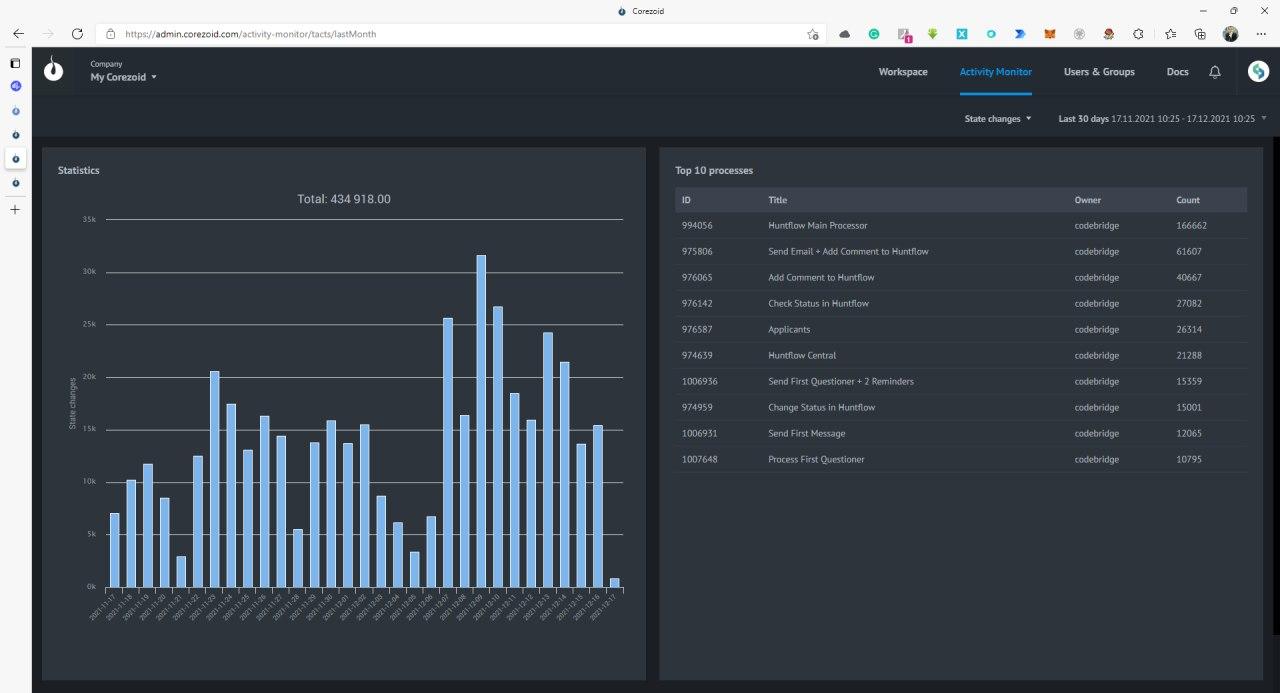Open the notifications bell

1215,72
